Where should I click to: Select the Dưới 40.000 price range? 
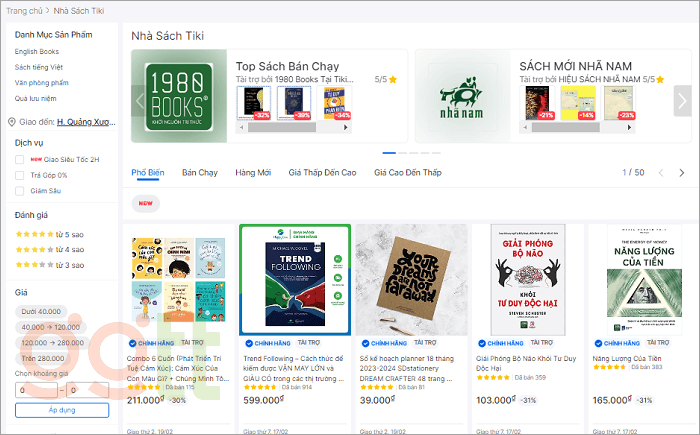[41, 312]
